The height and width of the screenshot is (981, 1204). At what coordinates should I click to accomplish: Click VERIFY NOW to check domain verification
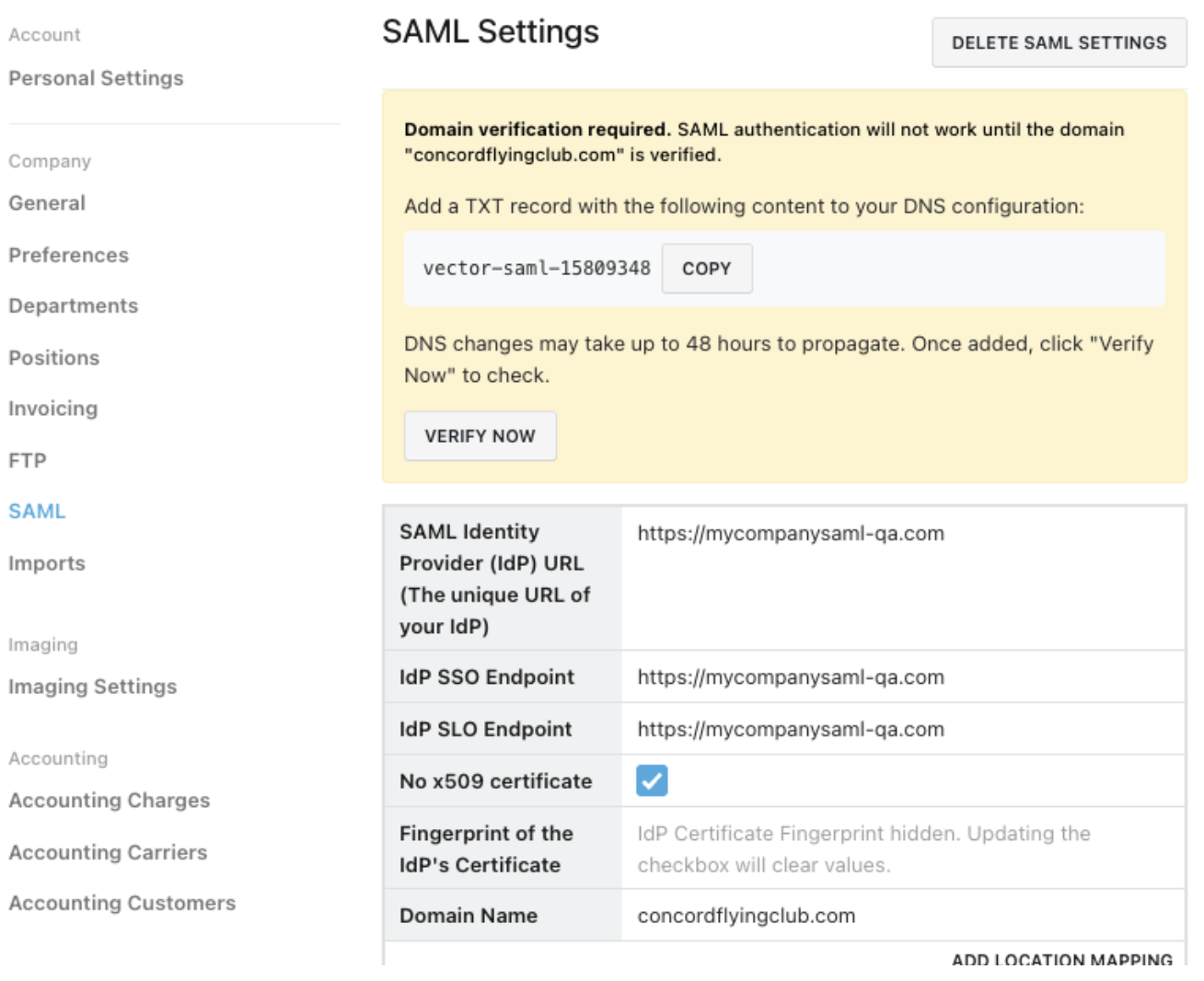[x=480, y=435]
